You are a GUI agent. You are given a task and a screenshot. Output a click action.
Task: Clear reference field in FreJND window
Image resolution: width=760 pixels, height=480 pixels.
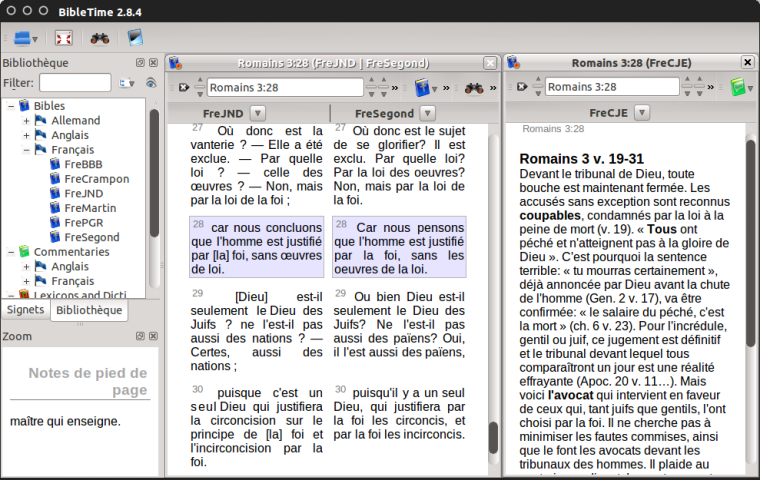tap(184, 87)
